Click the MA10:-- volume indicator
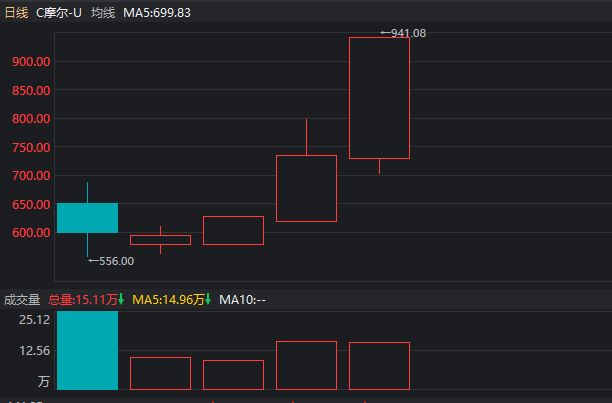This screenshot has height=403, width=612. [242, 299]
